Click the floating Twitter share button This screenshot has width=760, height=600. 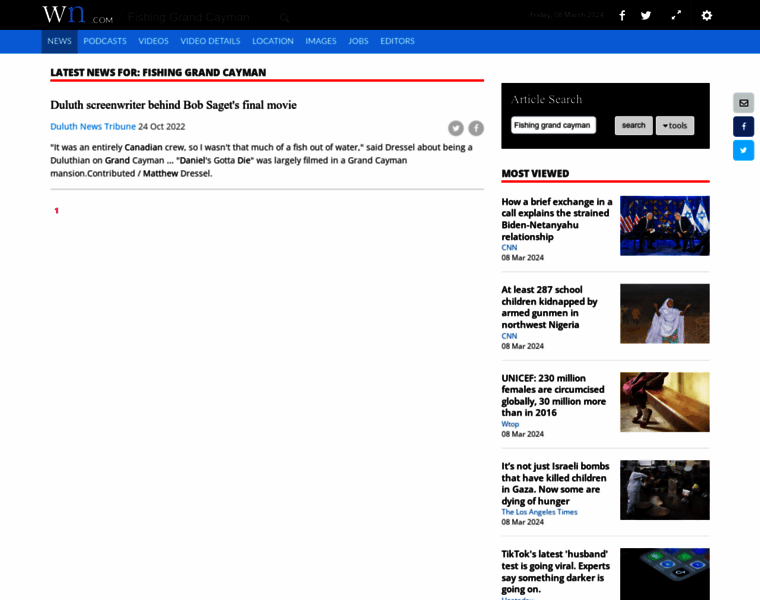[x=743, y=151]
